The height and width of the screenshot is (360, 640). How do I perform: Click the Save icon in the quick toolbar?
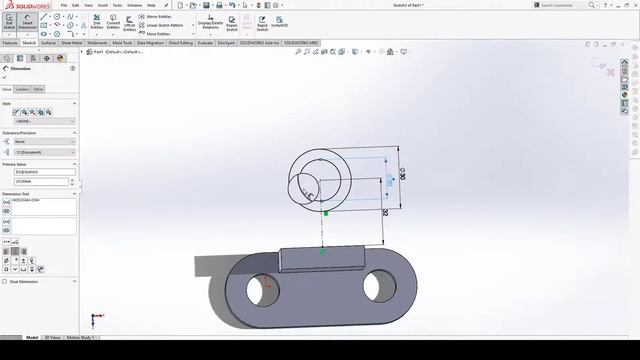pos(206,5)
